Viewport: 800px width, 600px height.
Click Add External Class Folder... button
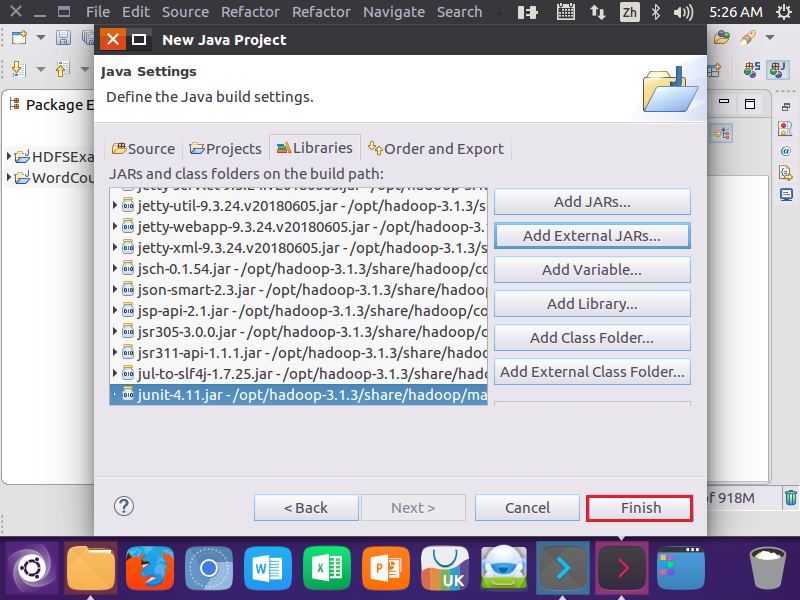click(x=592, y=372)
